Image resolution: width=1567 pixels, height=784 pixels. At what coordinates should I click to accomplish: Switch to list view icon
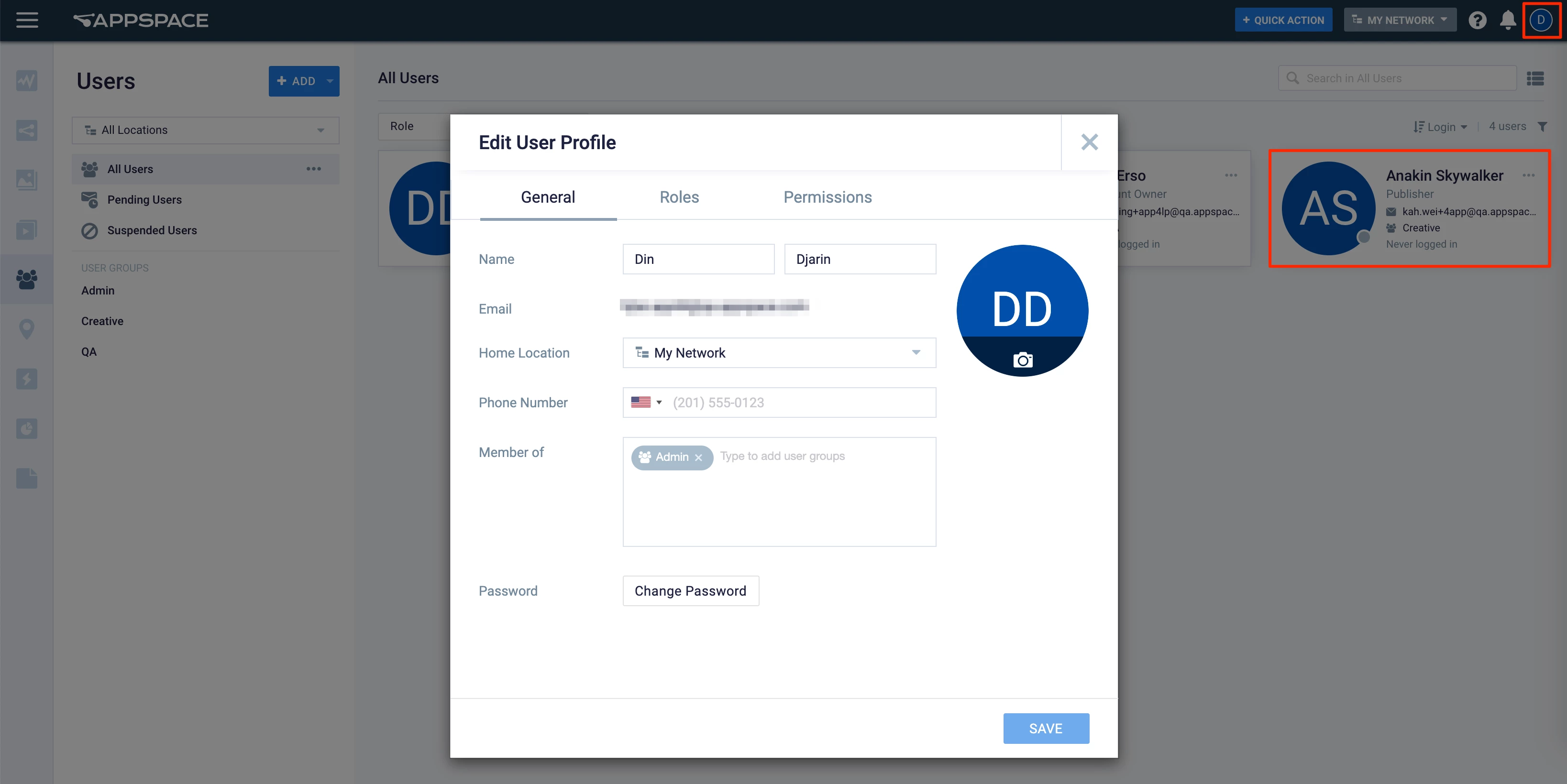1535,78
